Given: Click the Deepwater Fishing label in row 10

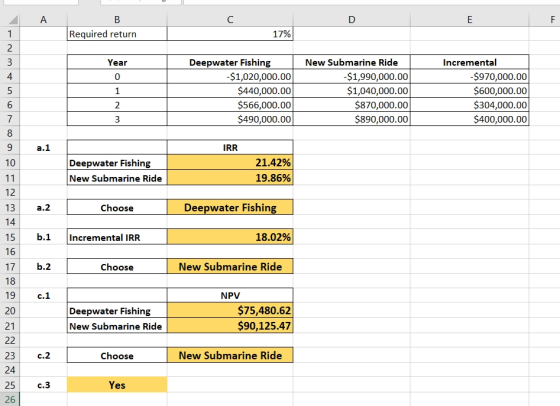Looking at the screenshot, I should [x=117, y=162].
